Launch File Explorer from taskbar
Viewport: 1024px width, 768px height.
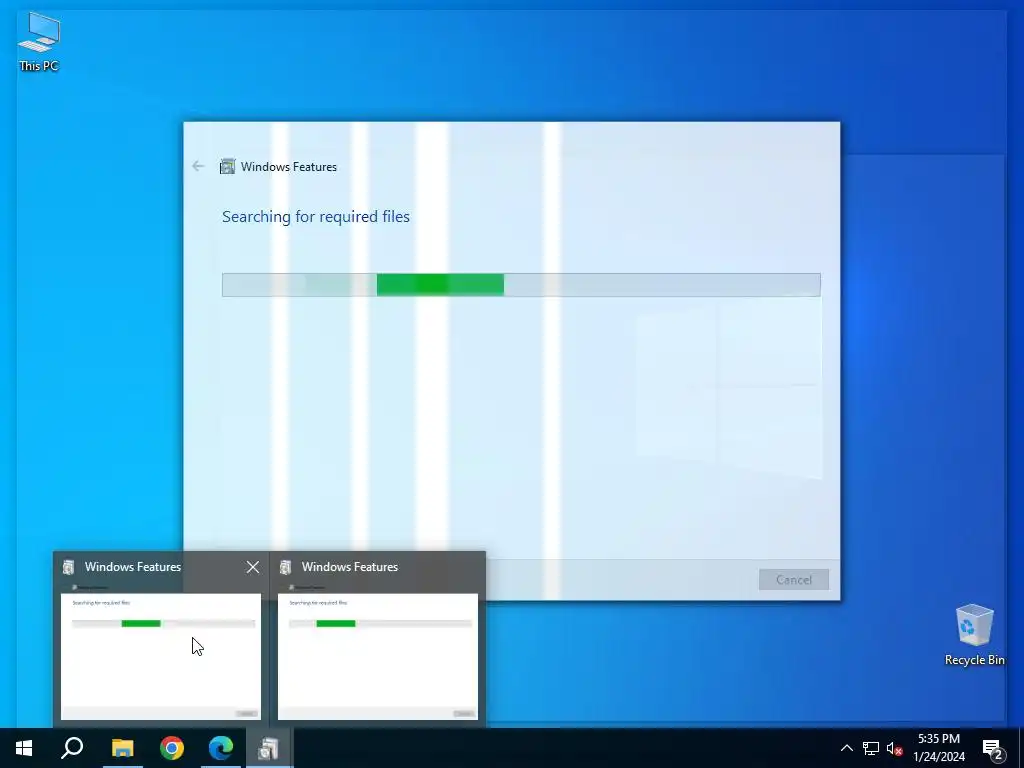point(122,748)
